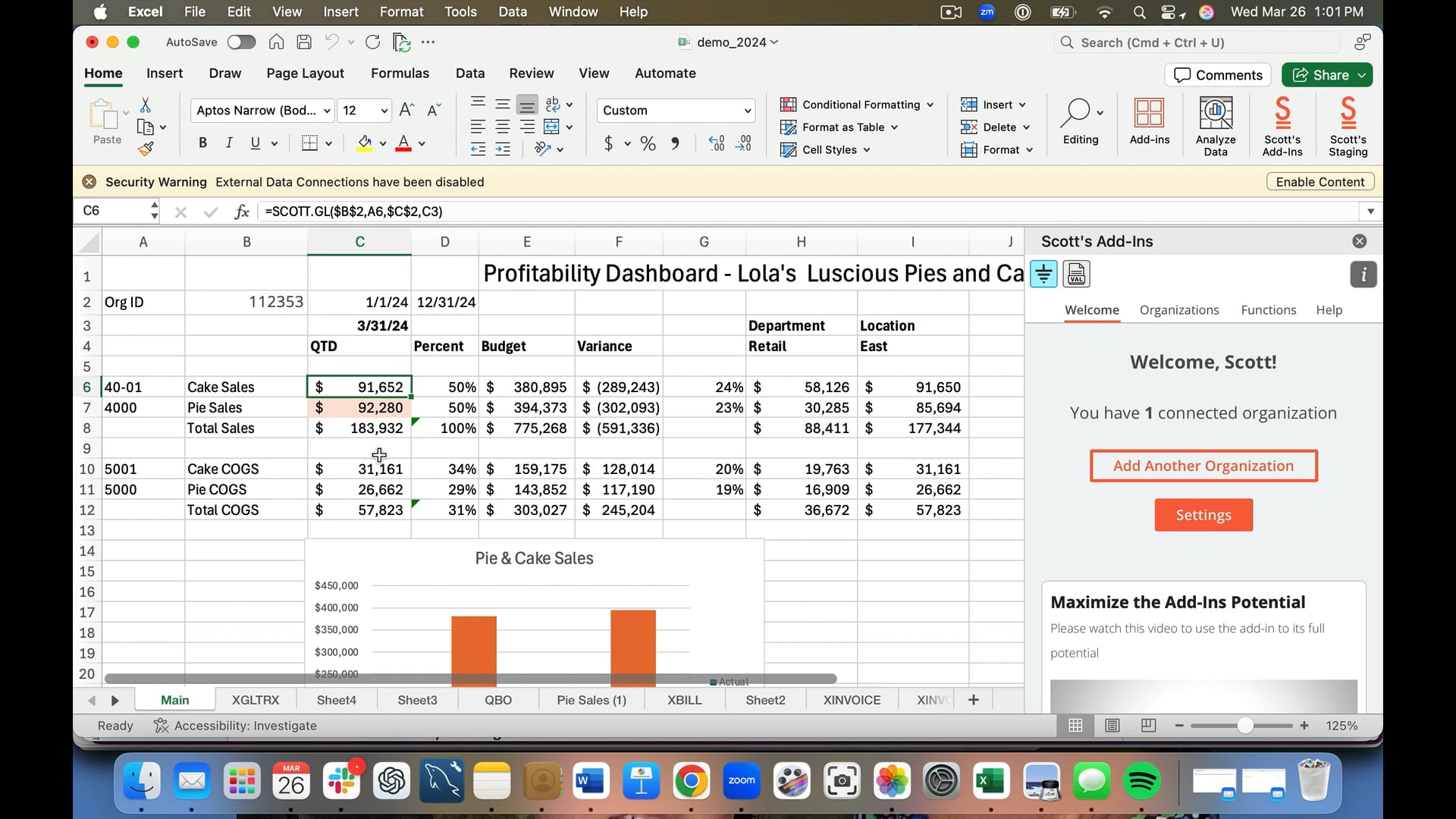Click the Format Painter brush icon
Screen dimensions: 1456x819
pyautogui.click(x=146, y=149)
